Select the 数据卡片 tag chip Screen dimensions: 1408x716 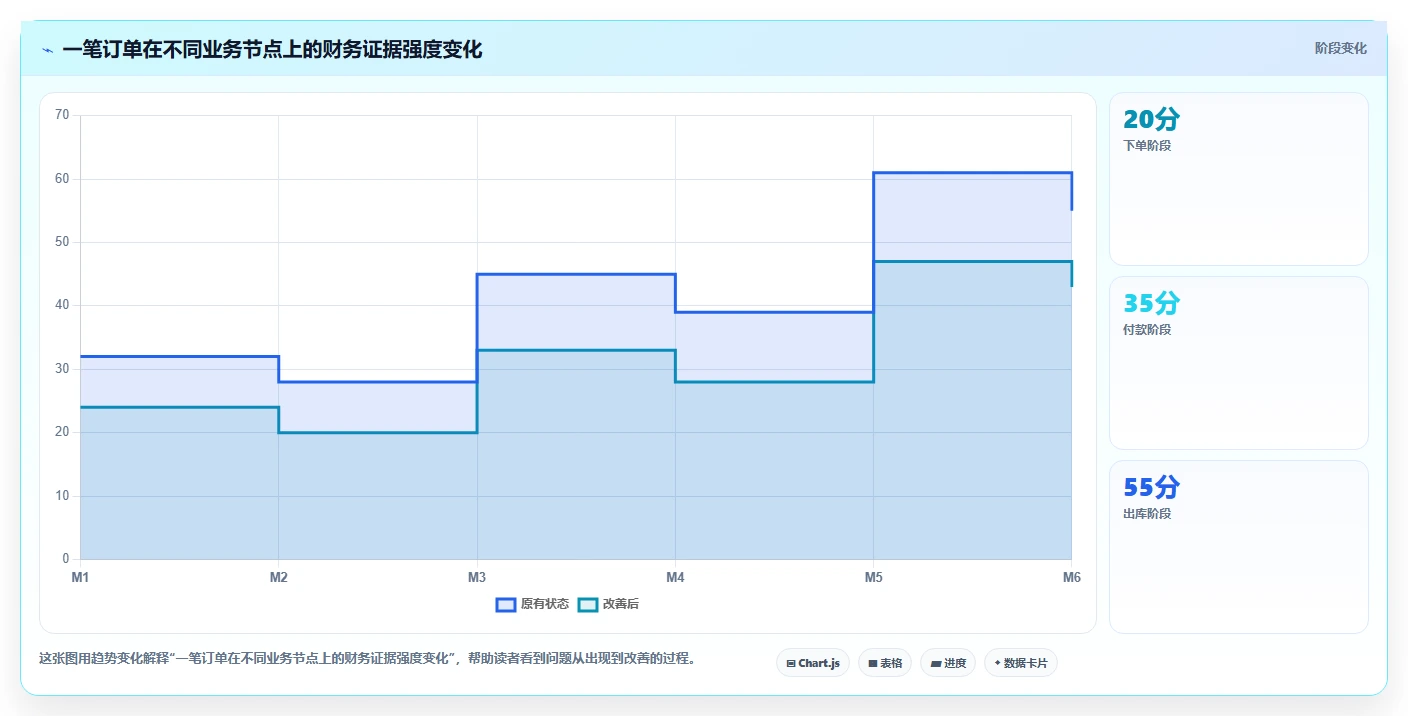[1021, 663]
